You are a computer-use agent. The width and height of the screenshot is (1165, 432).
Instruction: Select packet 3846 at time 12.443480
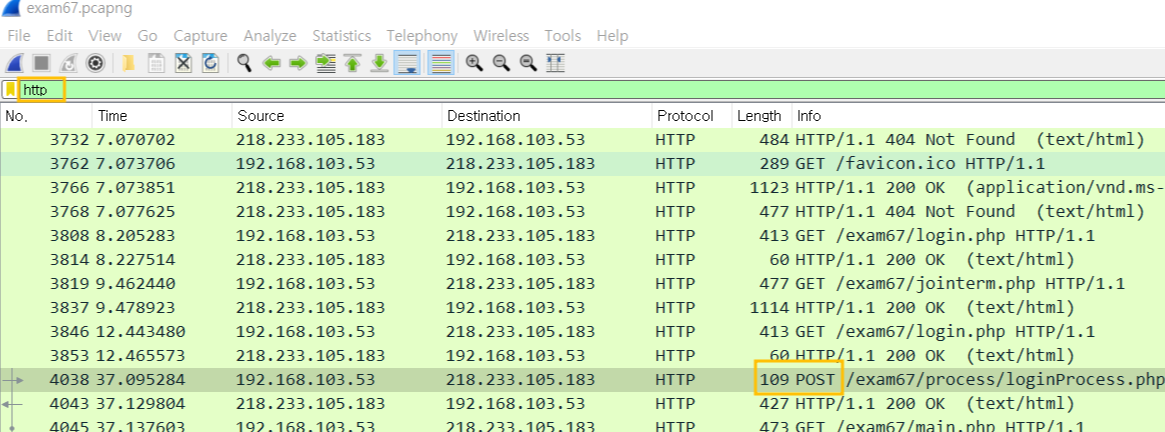coord(582,331)
